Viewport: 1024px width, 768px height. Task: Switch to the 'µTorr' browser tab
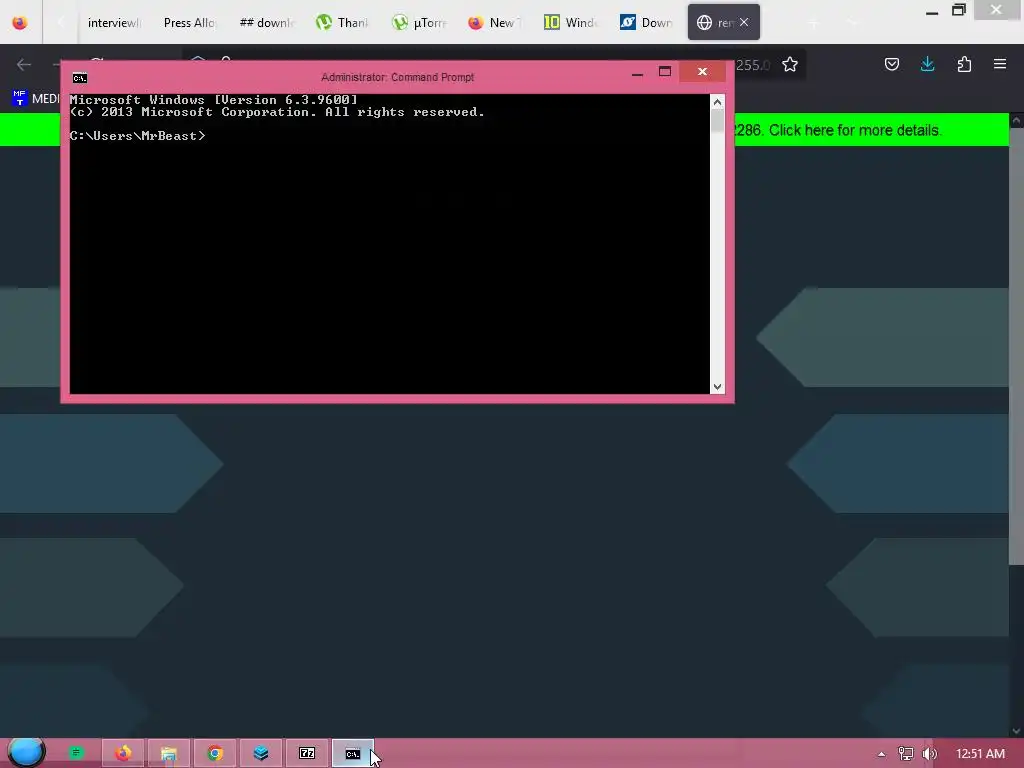[x=418, y=23]
